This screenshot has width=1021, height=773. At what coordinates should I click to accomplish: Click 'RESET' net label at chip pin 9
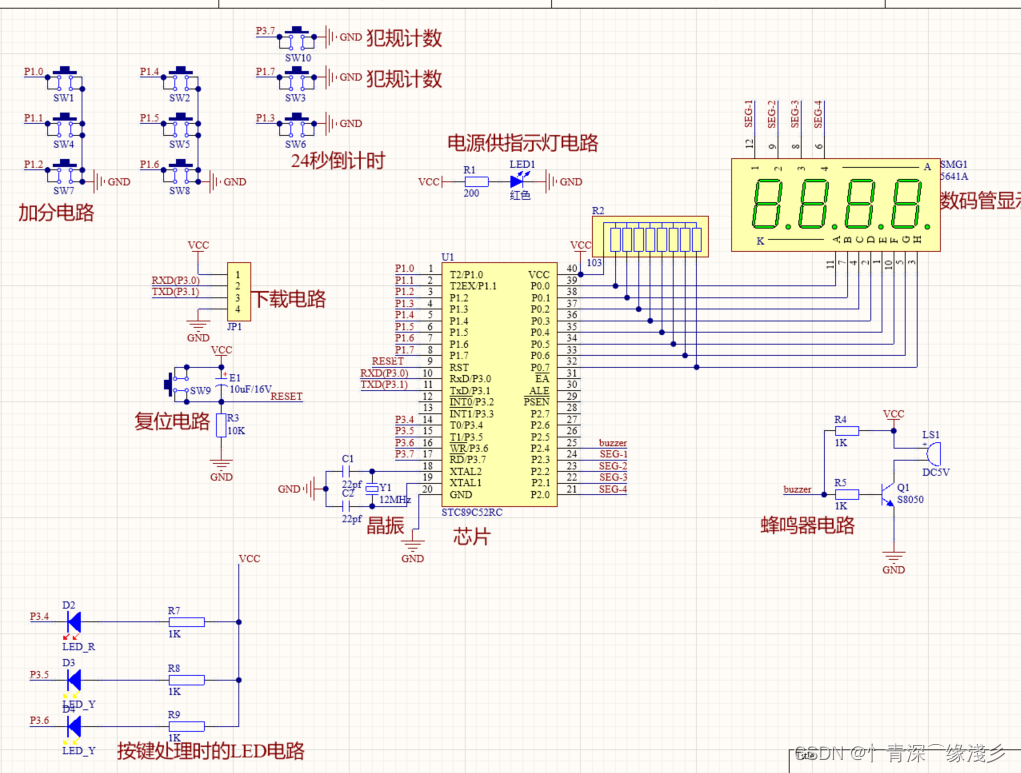click(x=388, y=361)
